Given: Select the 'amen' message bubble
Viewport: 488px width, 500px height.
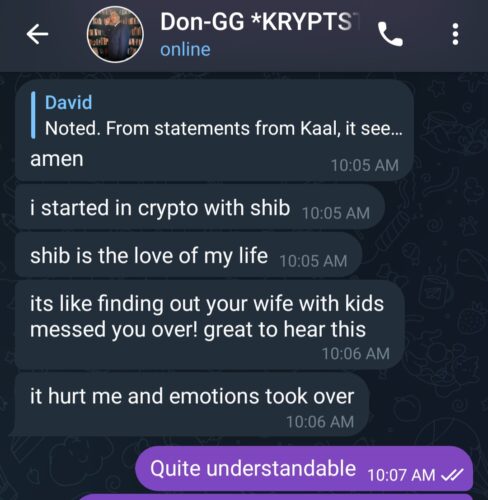Looking at the screenshot, I should 214,130.
